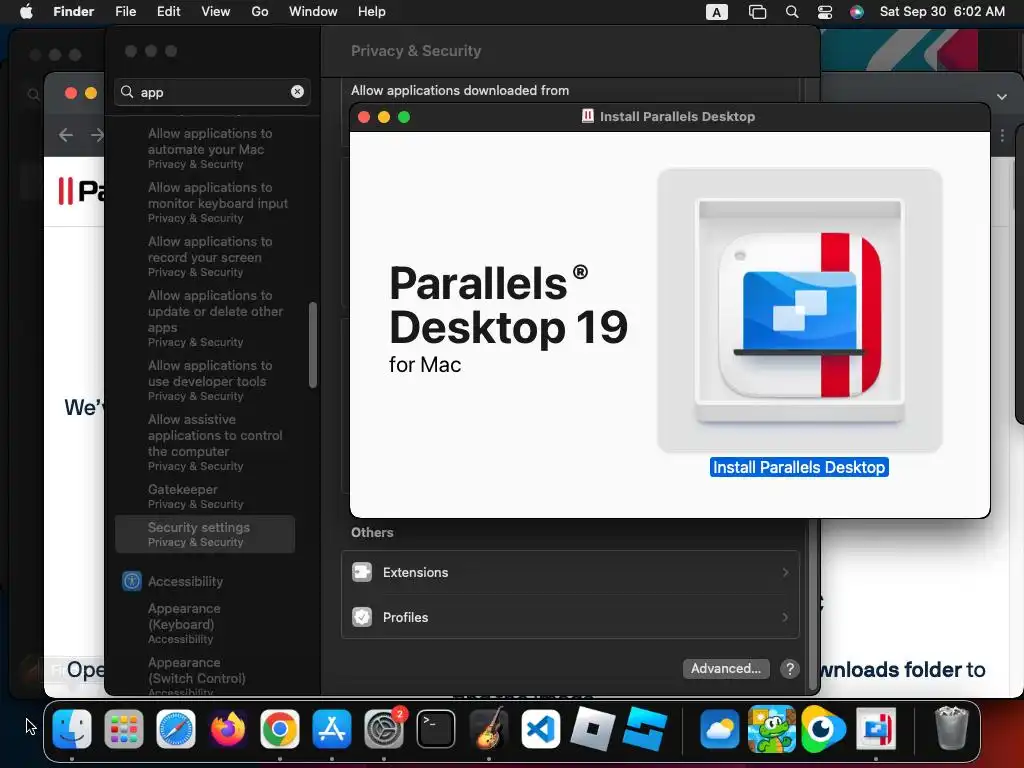Open Spotlight search in menu bar

coord(792,12)
